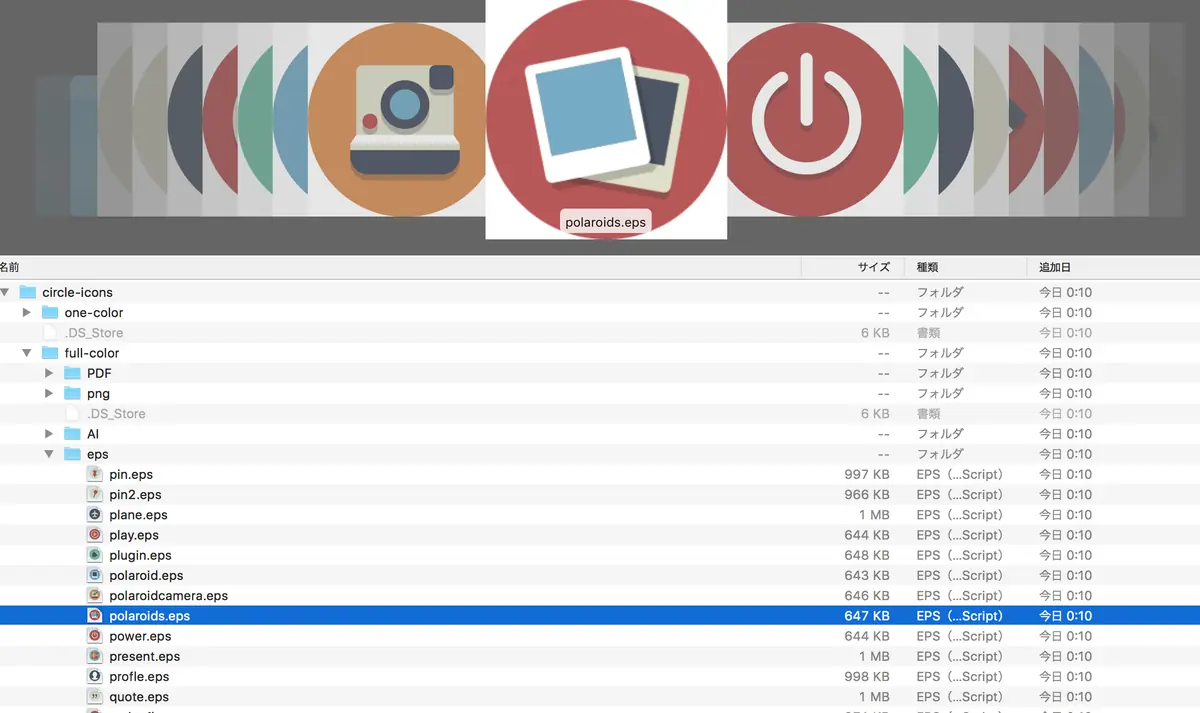Screen dimensions: 1200x713
Task: Collapse the circle-icons folder
Action: (x=5, y=292)
